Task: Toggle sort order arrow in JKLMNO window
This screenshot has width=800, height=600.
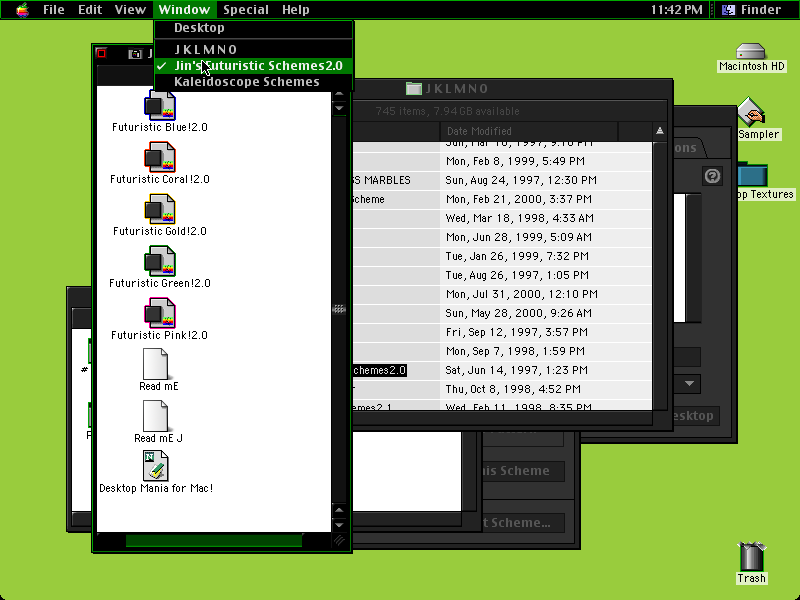Action: tap(660, 131)
